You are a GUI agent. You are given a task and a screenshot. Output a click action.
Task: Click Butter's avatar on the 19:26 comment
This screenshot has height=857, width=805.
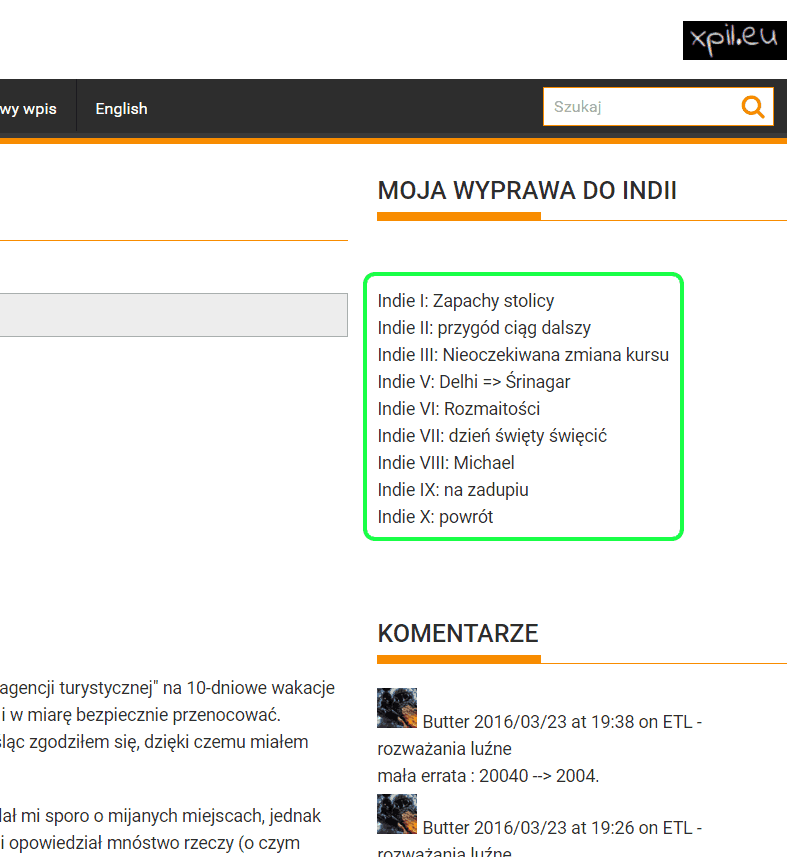point(396,814)
